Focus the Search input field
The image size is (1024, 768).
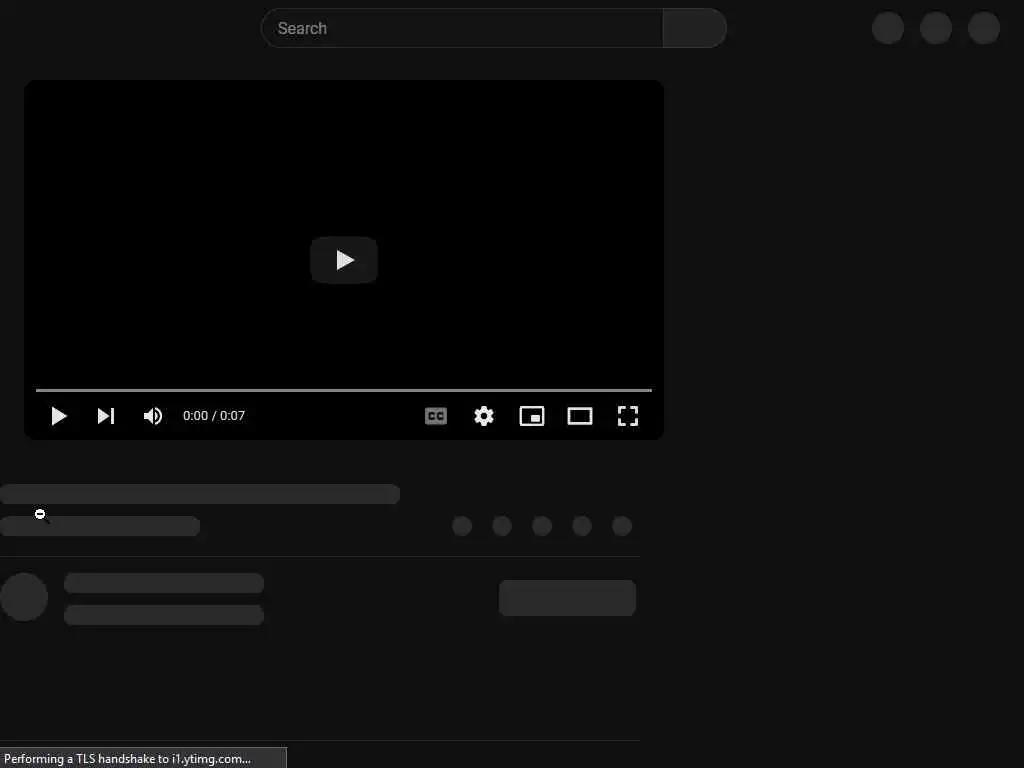tap(462, 28)
